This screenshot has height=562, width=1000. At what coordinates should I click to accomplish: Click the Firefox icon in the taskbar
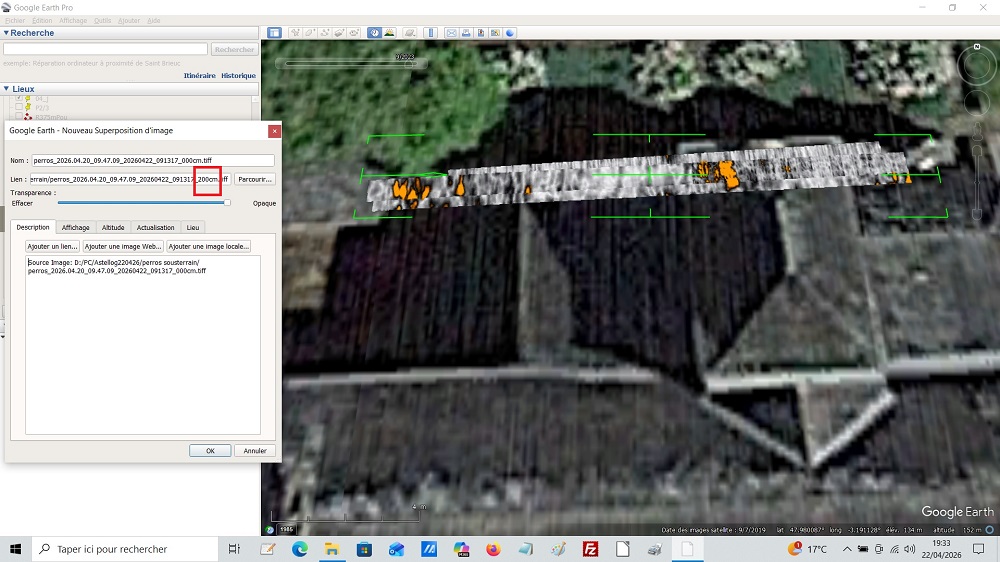[x=493, y=549]
